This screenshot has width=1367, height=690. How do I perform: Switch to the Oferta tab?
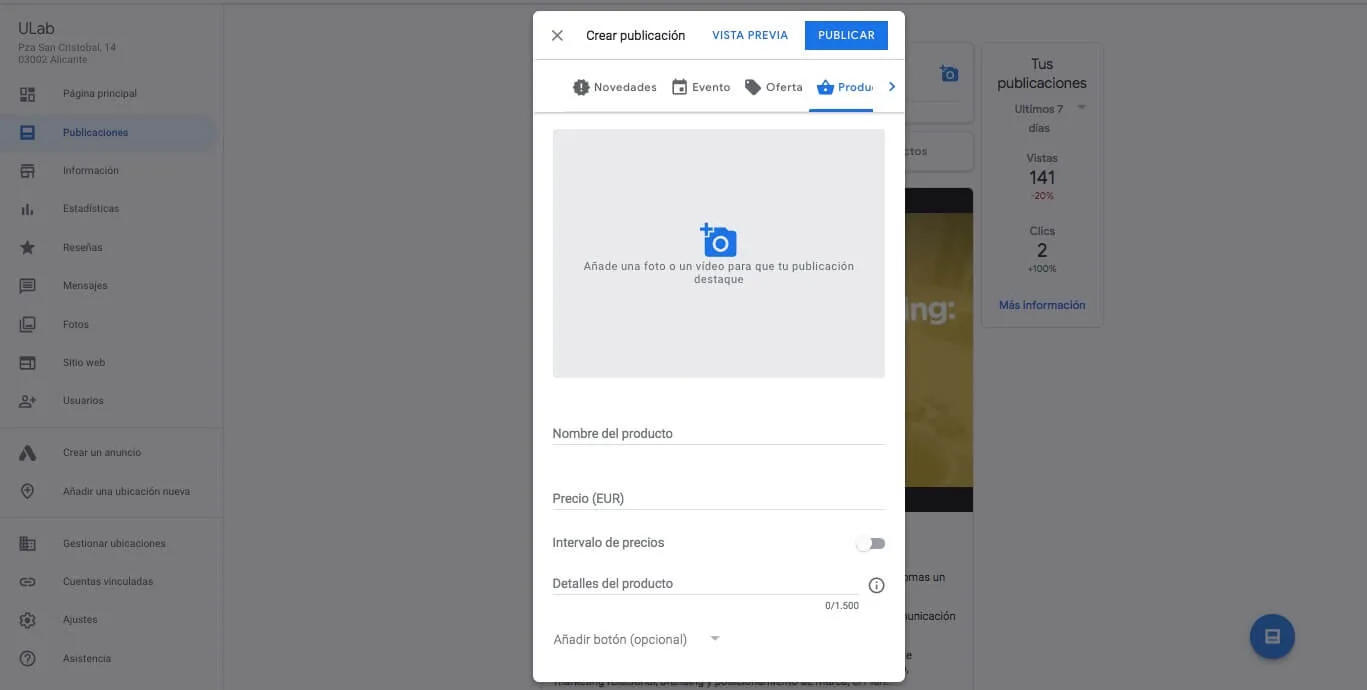773,87
